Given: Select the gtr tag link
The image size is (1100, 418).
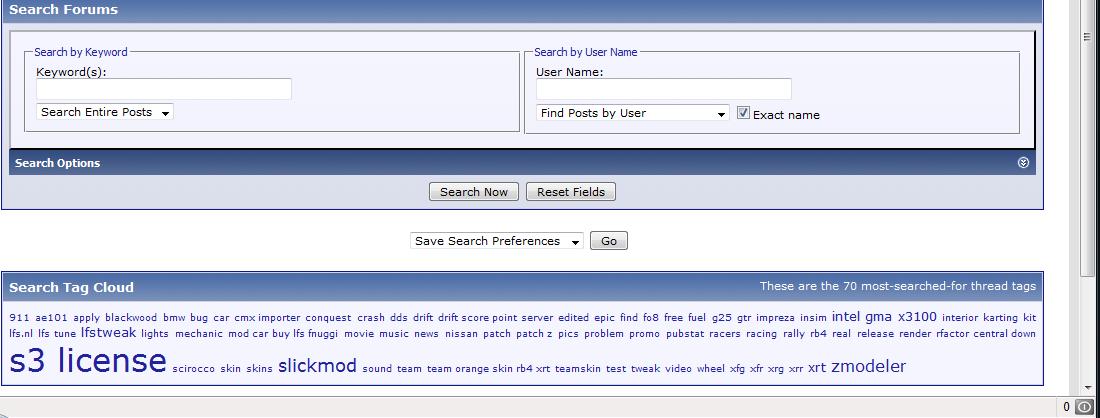Looking at the screenshot, I should 744,318.
